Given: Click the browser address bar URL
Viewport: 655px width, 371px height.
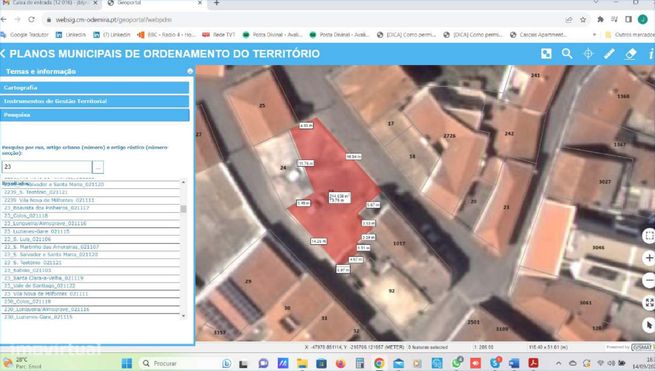Looking at the screenshot, I should 114,20.
